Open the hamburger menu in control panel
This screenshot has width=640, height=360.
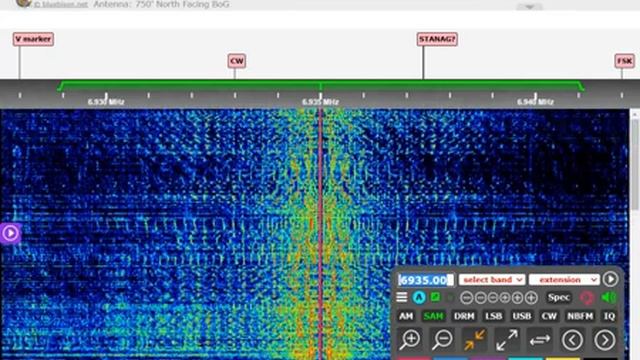(402, 297)
